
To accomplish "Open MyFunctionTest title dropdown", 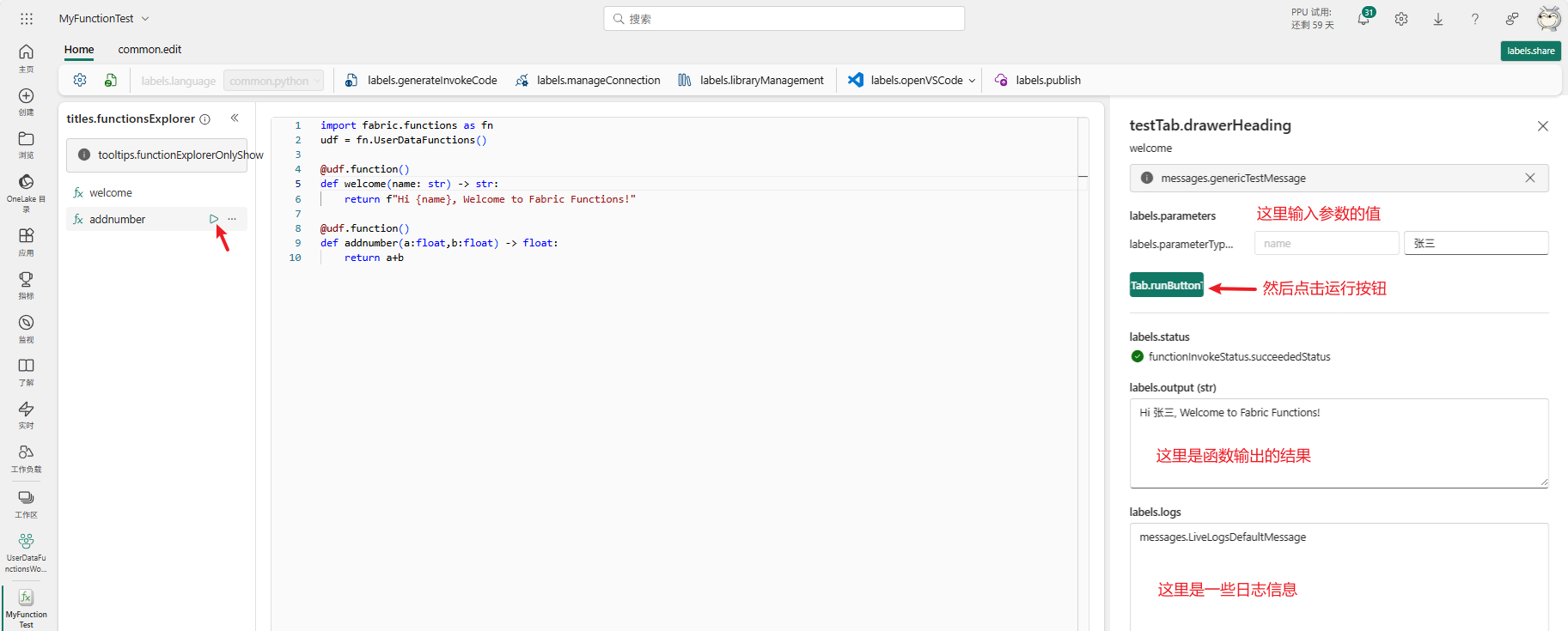I will coord(145,18).
